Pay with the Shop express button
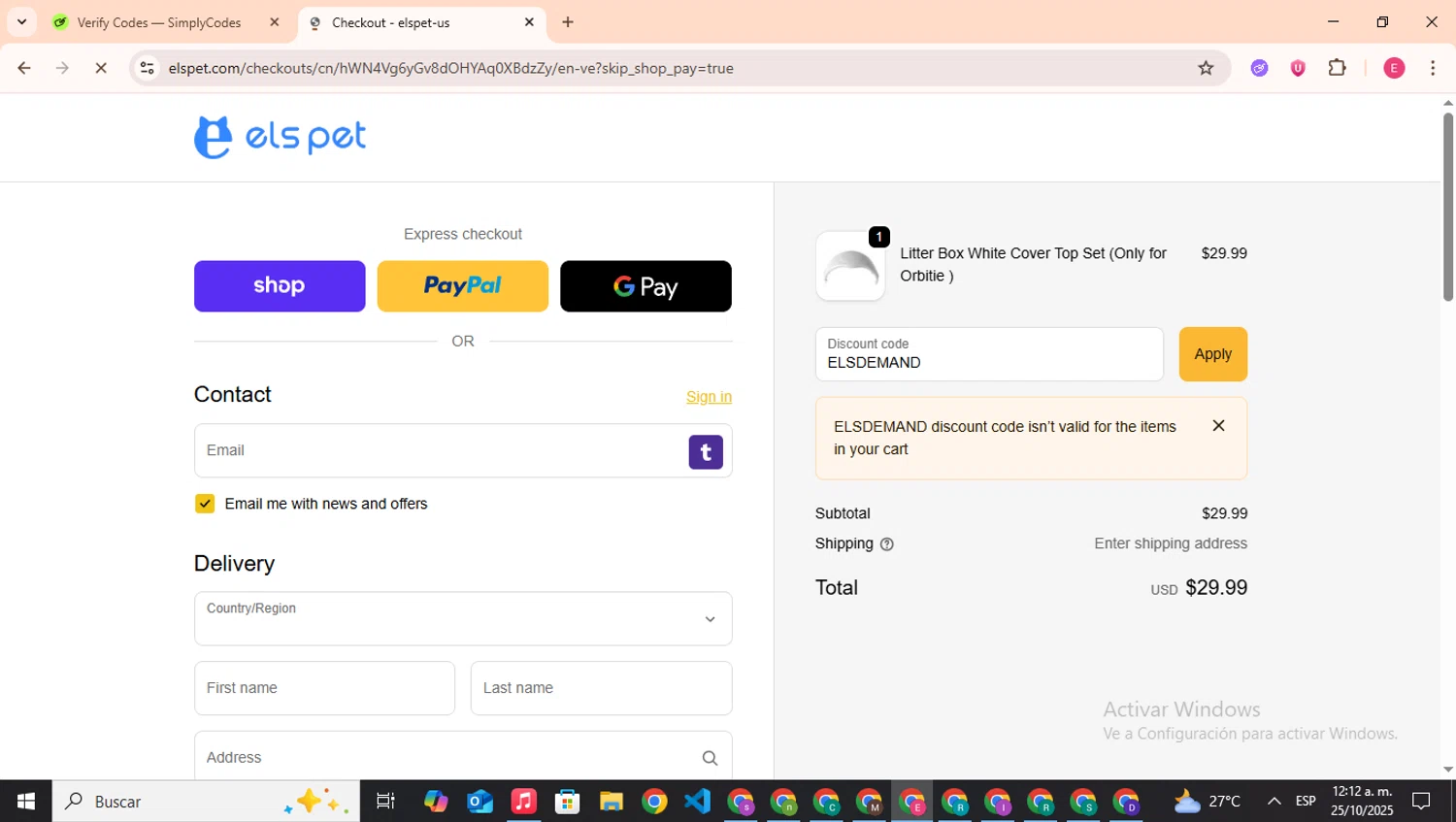Screen dimensions: 1456x822 (280, 286)
